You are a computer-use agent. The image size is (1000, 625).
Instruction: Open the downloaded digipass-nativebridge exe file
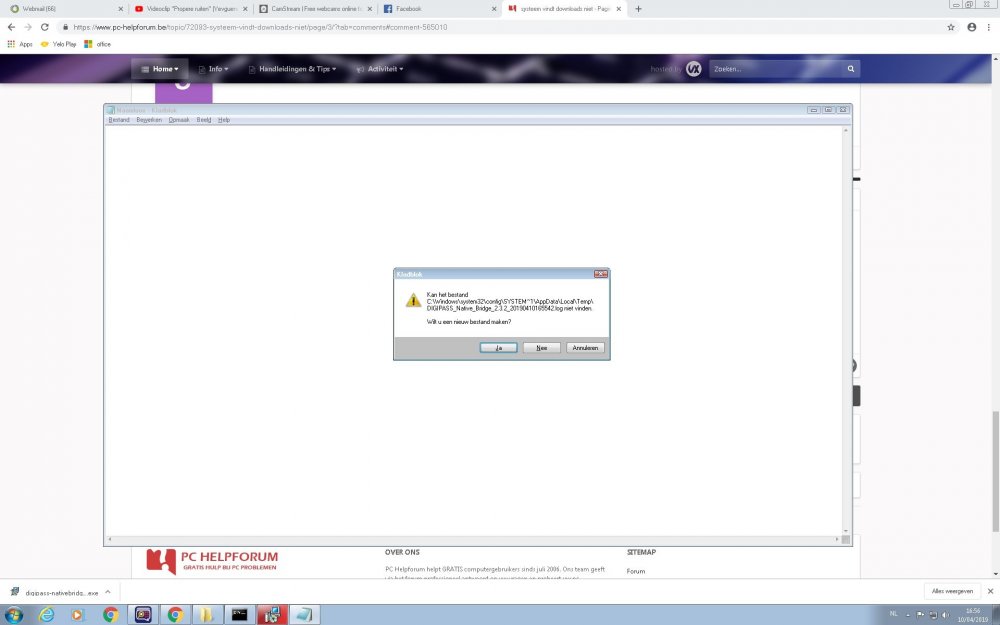pyautogui.click(x=55, y=592)
